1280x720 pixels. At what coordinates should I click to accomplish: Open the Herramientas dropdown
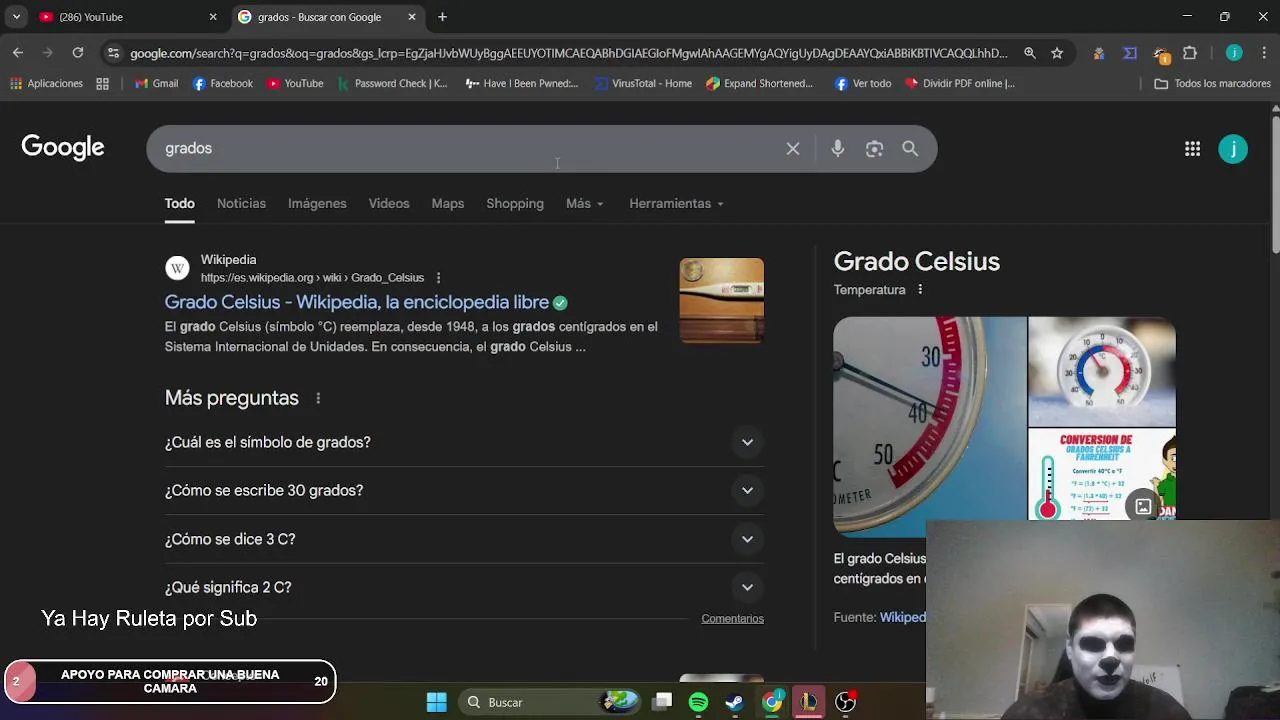coord(676,203)
